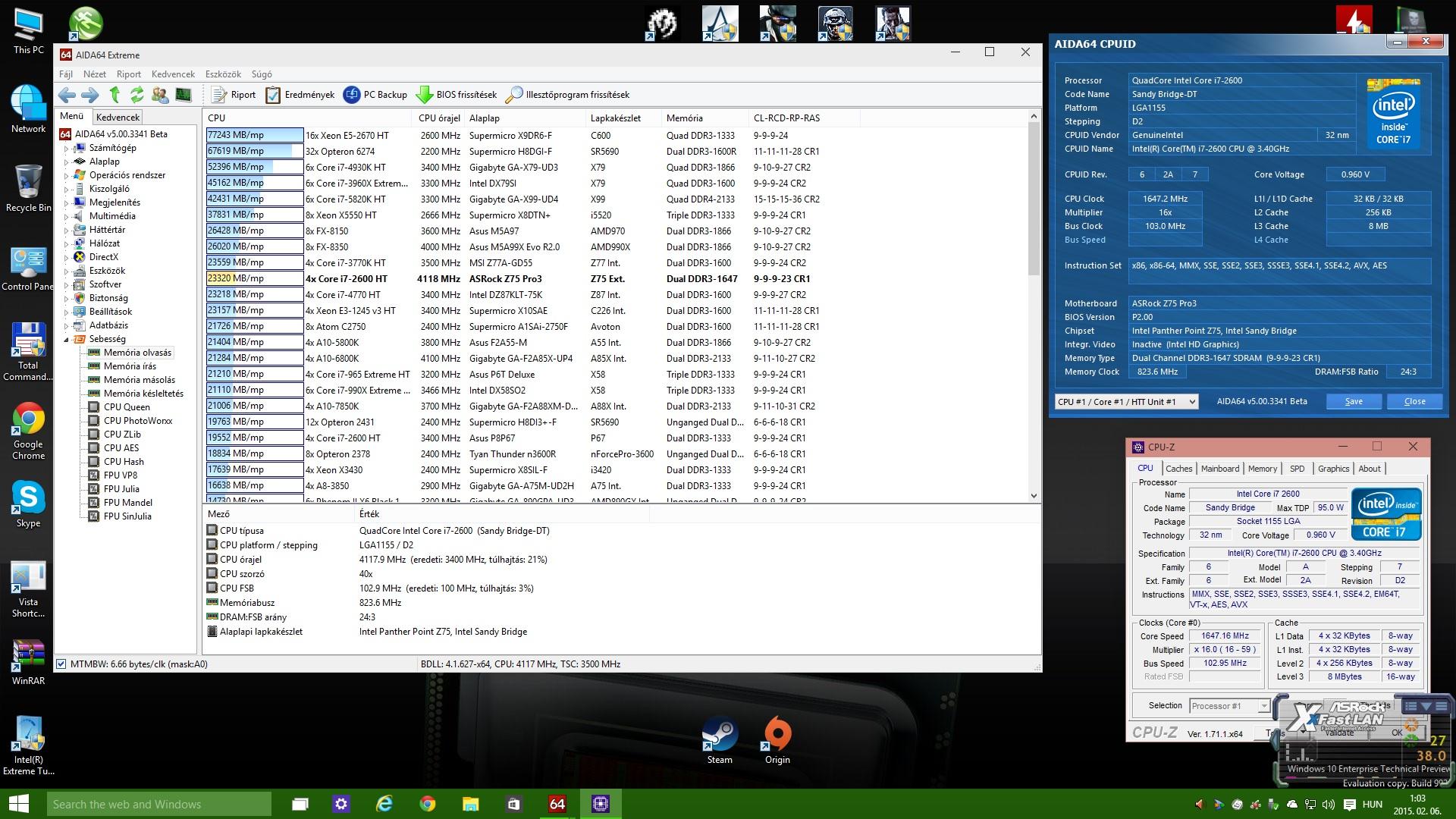Select Memória írás in the tree
The height and width of the screenshot is (819, 1456).
click(x=130, y=366)
